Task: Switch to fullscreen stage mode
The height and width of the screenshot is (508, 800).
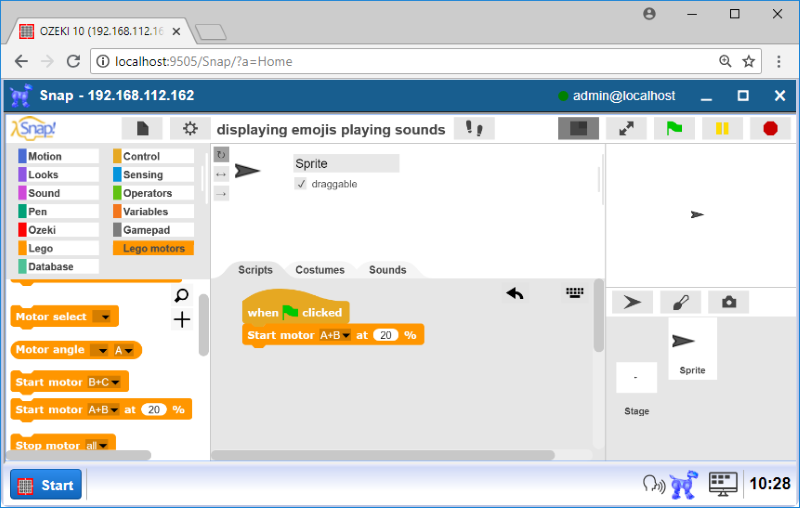Action: click(626, 128)
